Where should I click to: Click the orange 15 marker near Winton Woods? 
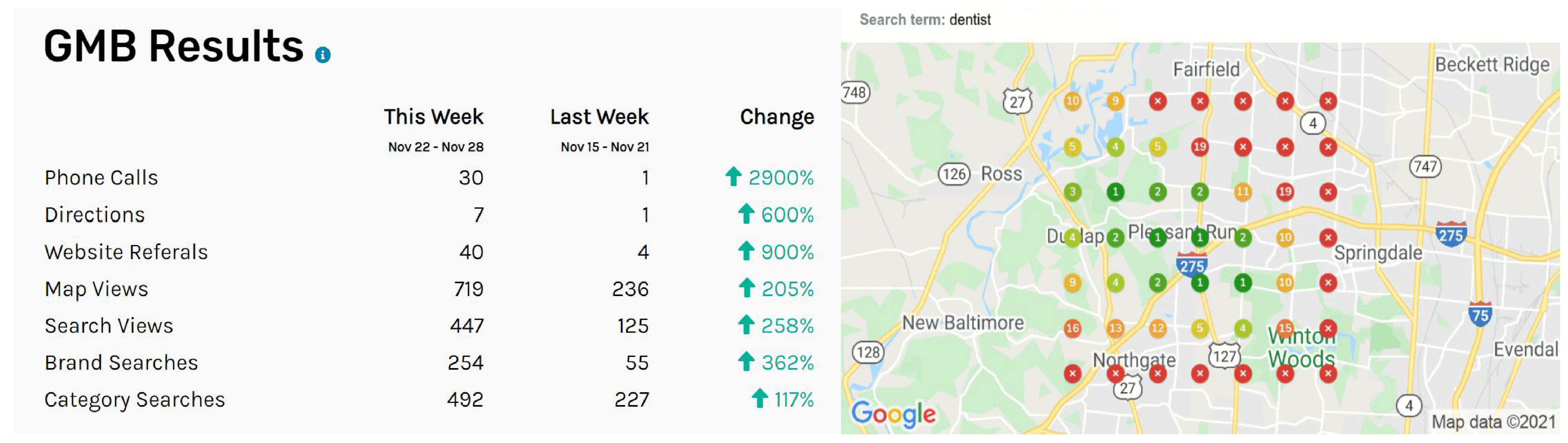click(1285, 329)
